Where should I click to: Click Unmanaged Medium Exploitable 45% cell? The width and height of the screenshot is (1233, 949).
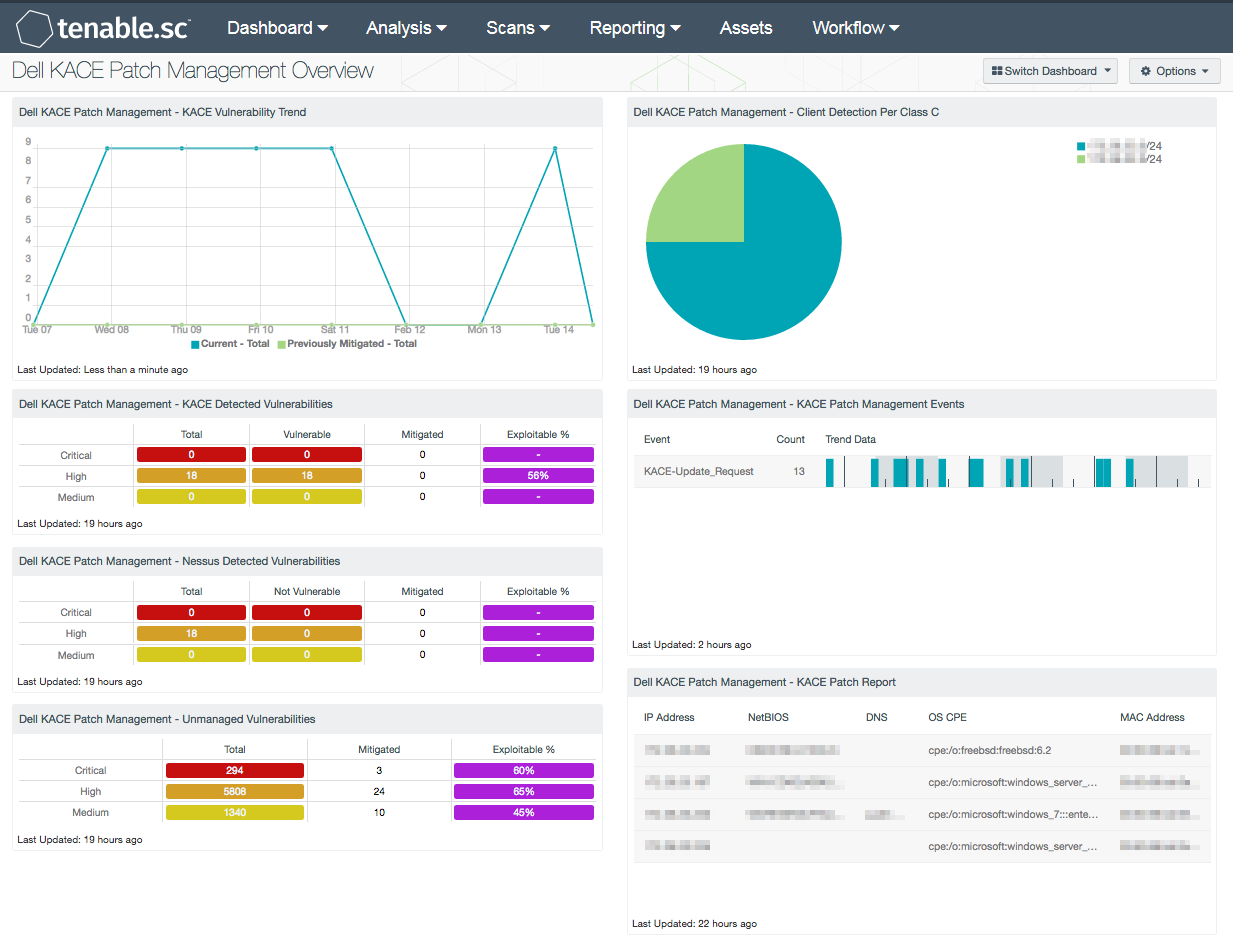(524, 813)
